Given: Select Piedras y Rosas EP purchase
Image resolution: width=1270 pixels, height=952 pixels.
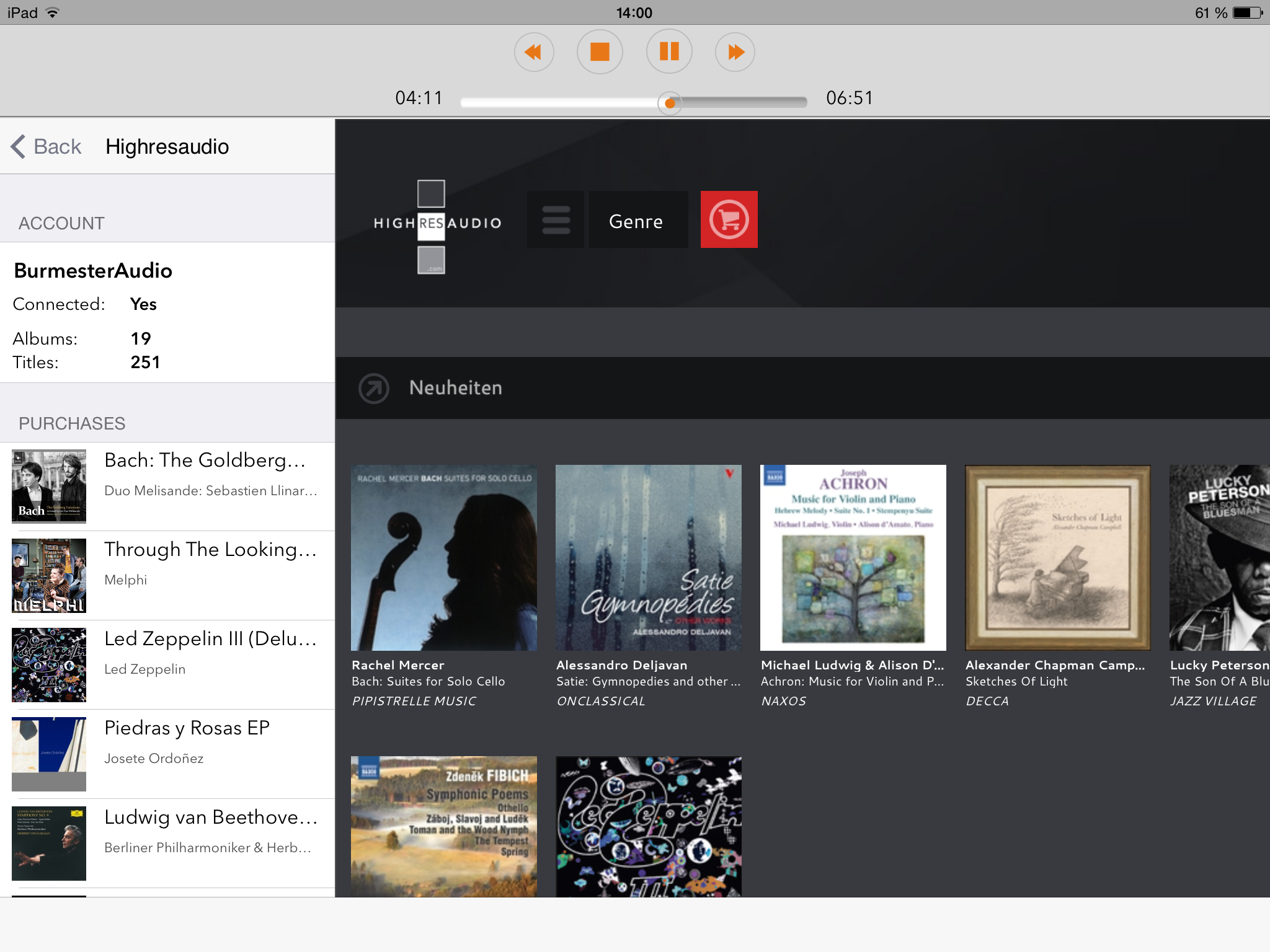Looking at the screenshot, I should click(167, 754).
